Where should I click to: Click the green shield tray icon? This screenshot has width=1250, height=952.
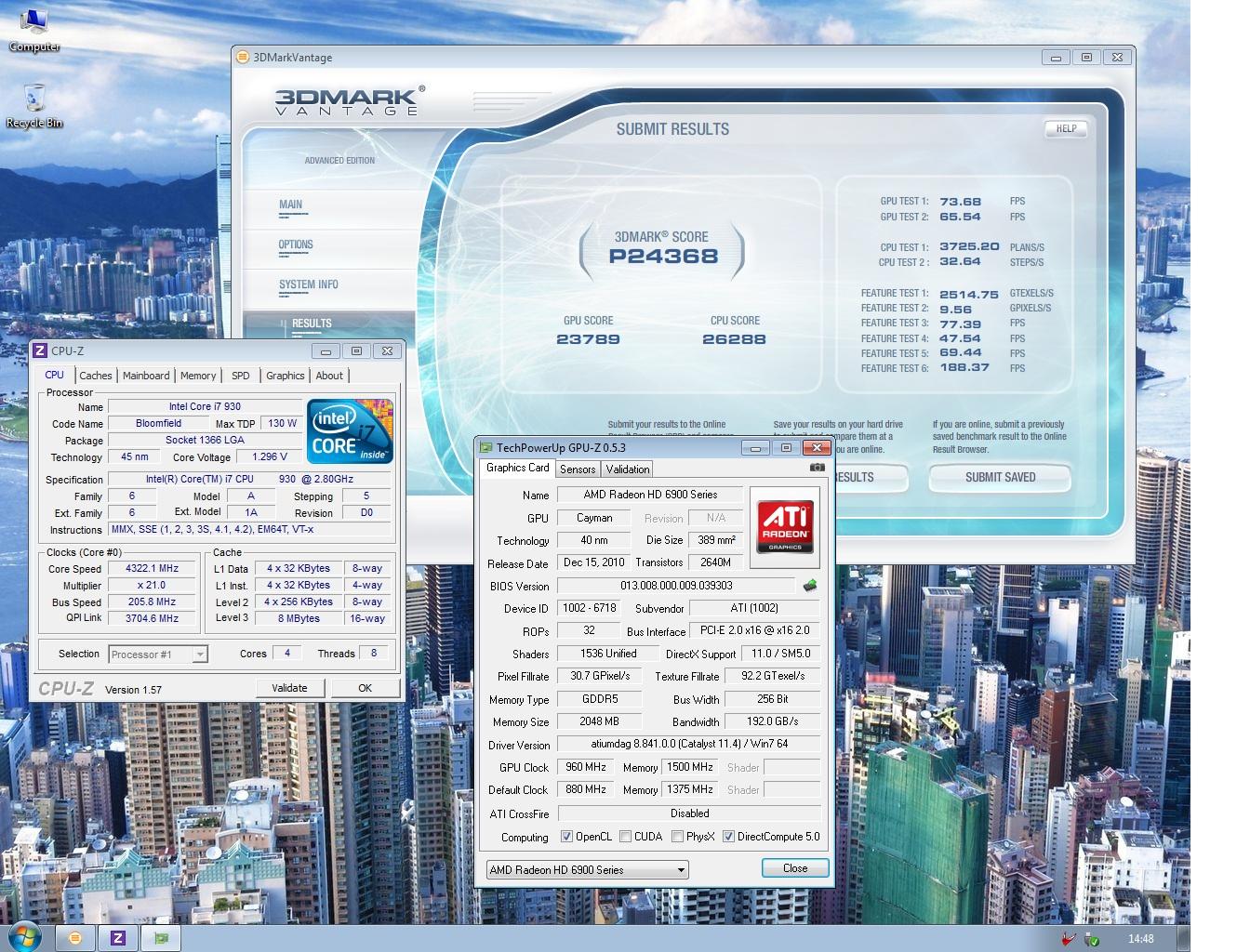1091,939
